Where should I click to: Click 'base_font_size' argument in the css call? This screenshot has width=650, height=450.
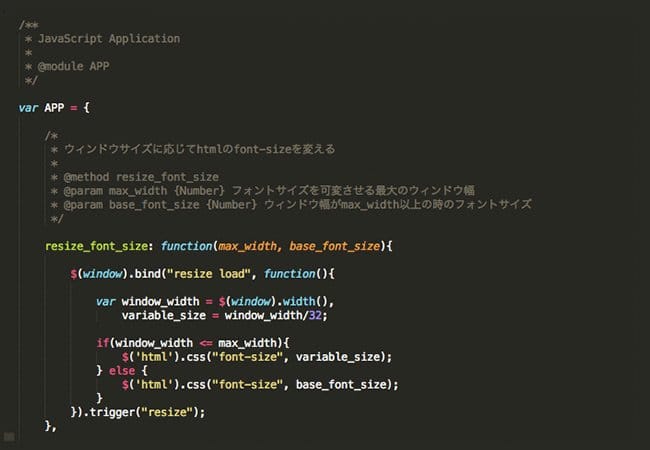tap(341, 385)
